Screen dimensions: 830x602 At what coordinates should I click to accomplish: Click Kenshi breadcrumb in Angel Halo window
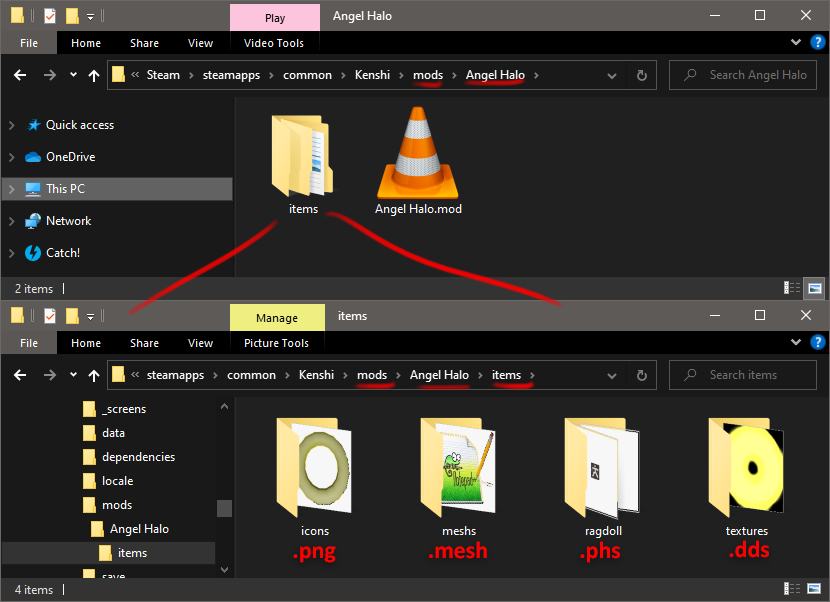pos(372,75)
